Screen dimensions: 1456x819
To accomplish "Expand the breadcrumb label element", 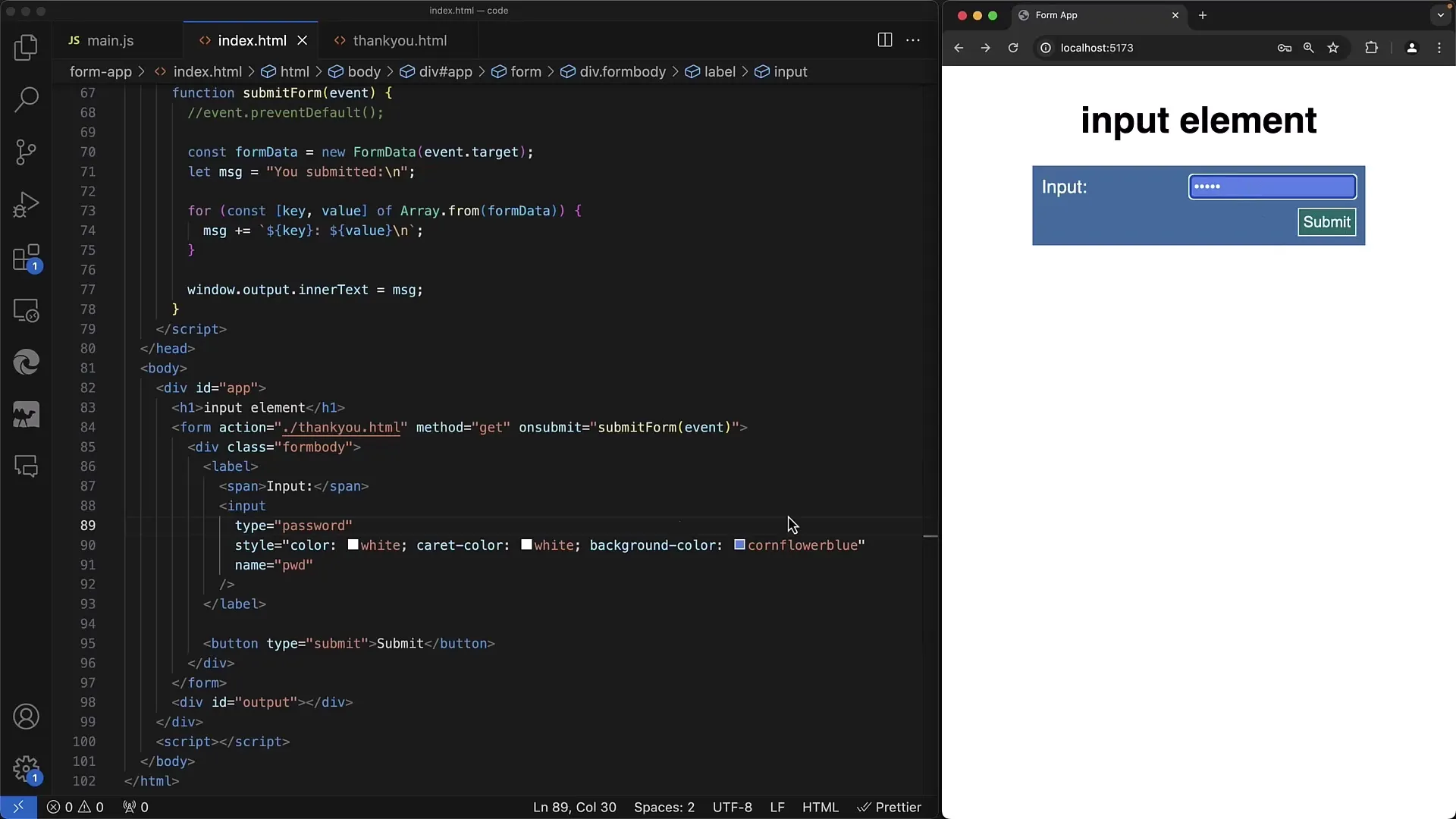I will tap(720, 71).
